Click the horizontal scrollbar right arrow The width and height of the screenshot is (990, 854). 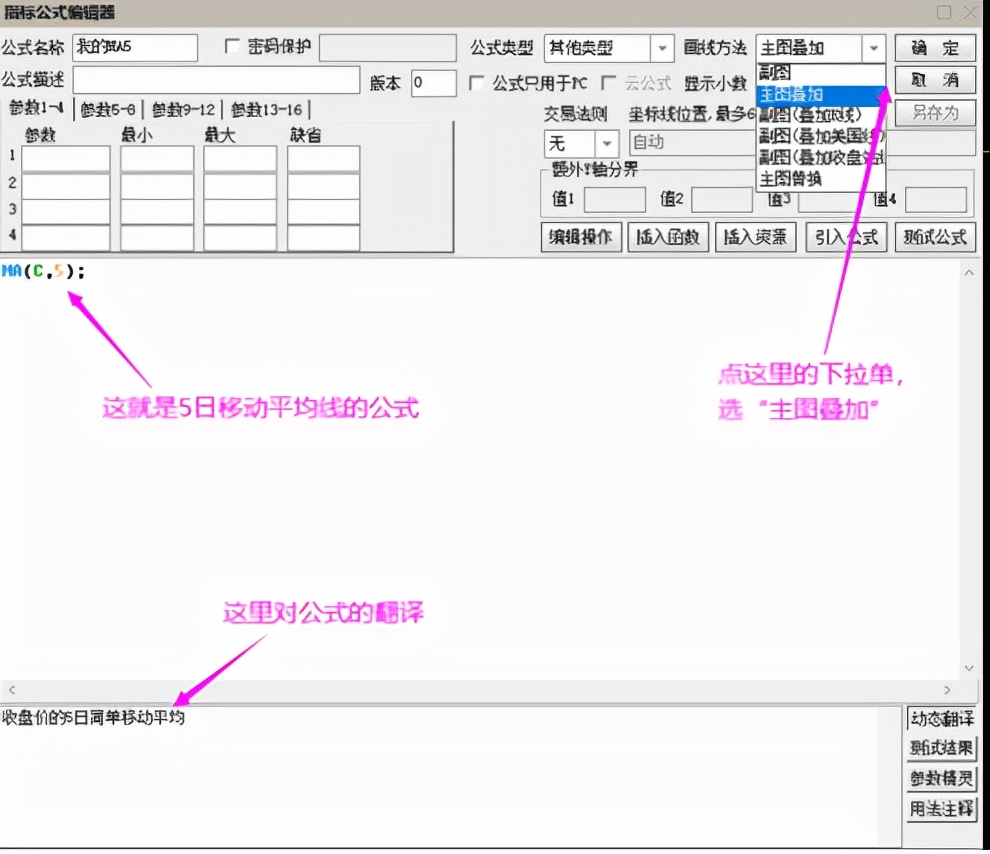tap(947, 689)
